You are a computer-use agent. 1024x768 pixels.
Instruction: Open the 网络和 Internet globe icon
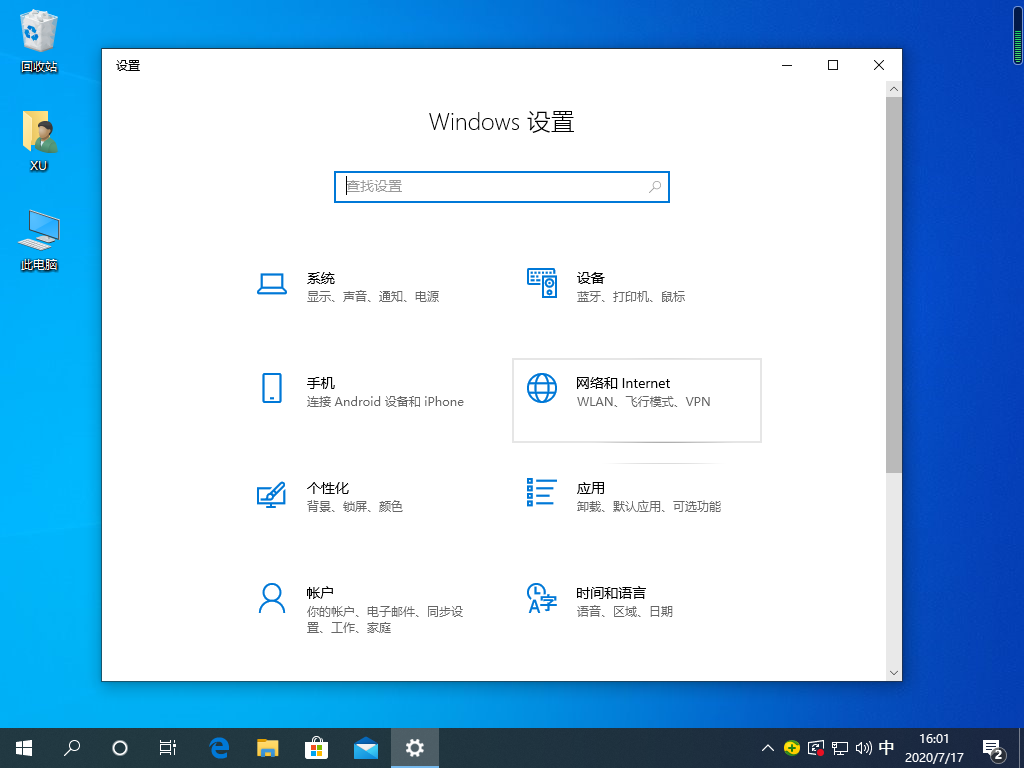coord(541,388)
